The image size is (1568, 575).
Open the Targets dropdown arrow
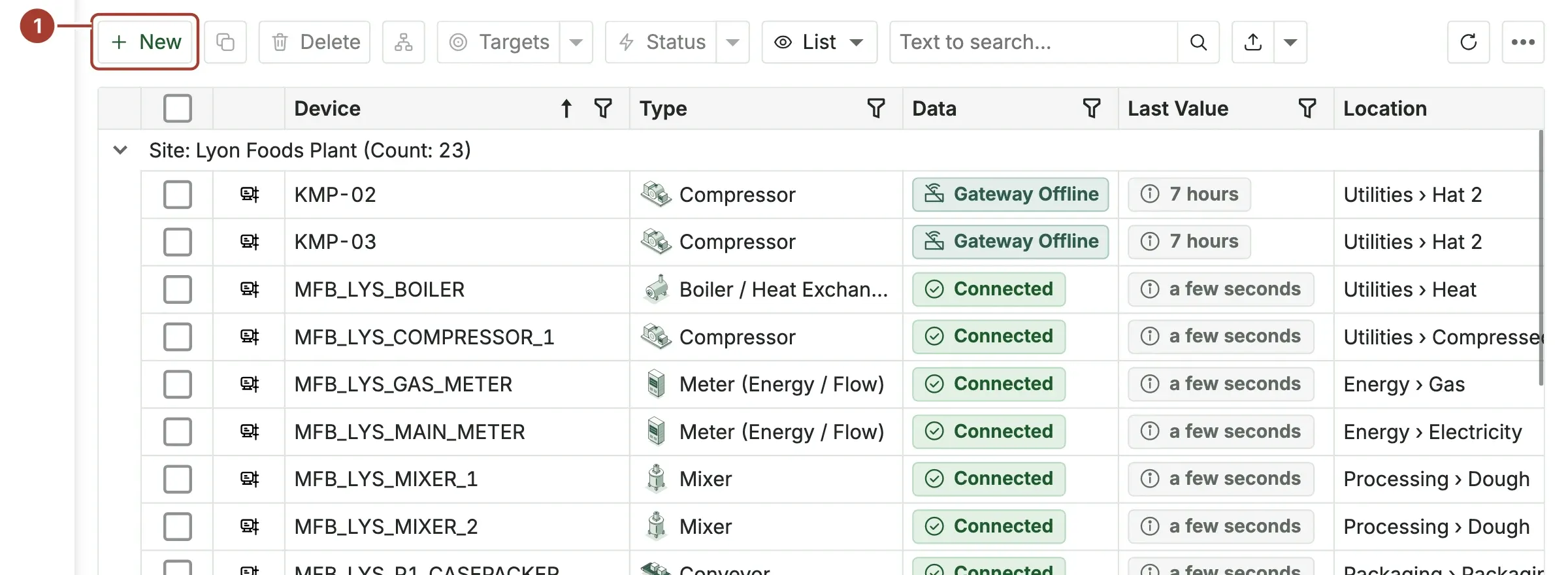576,42
